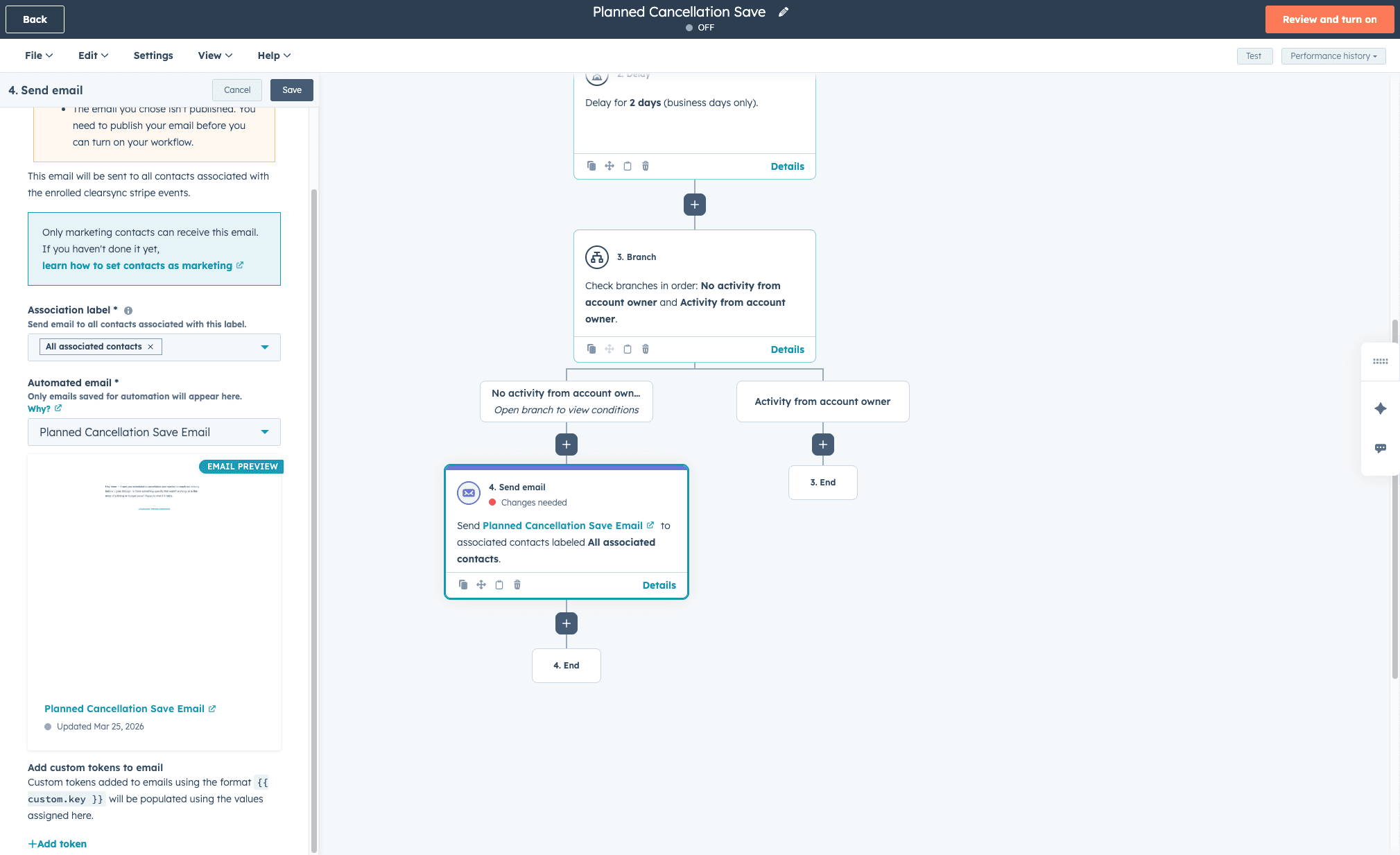
Task: Click the trash icon on Send email card
Action: coord(517,585)
